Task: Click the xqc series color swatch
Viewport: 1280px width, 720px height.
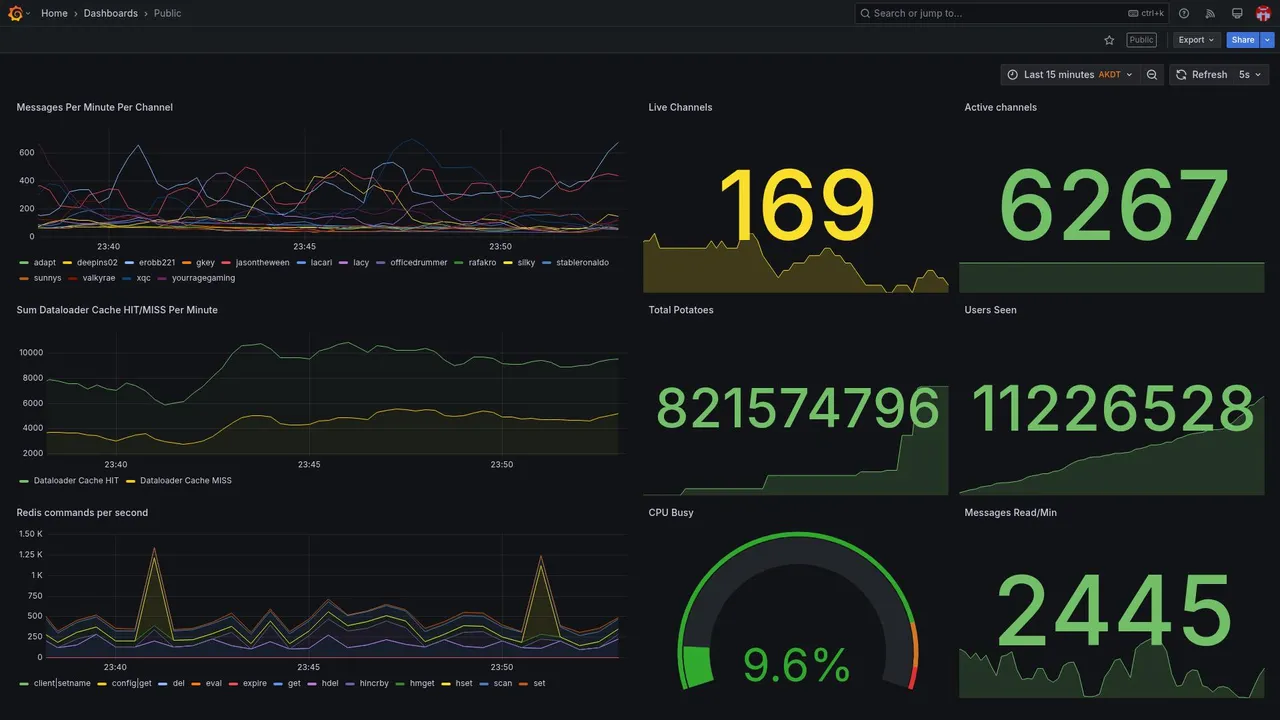Action: coord(127,279)
